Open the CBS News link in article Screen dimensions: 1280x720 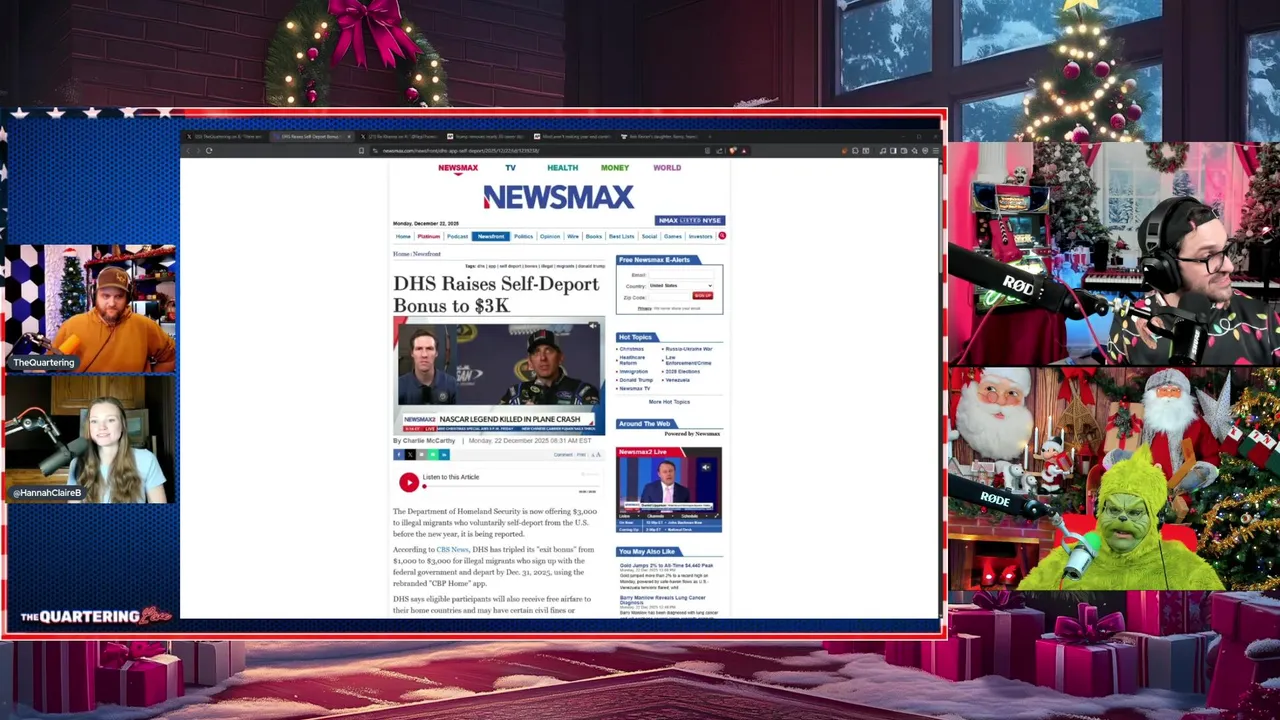[452, 550]
